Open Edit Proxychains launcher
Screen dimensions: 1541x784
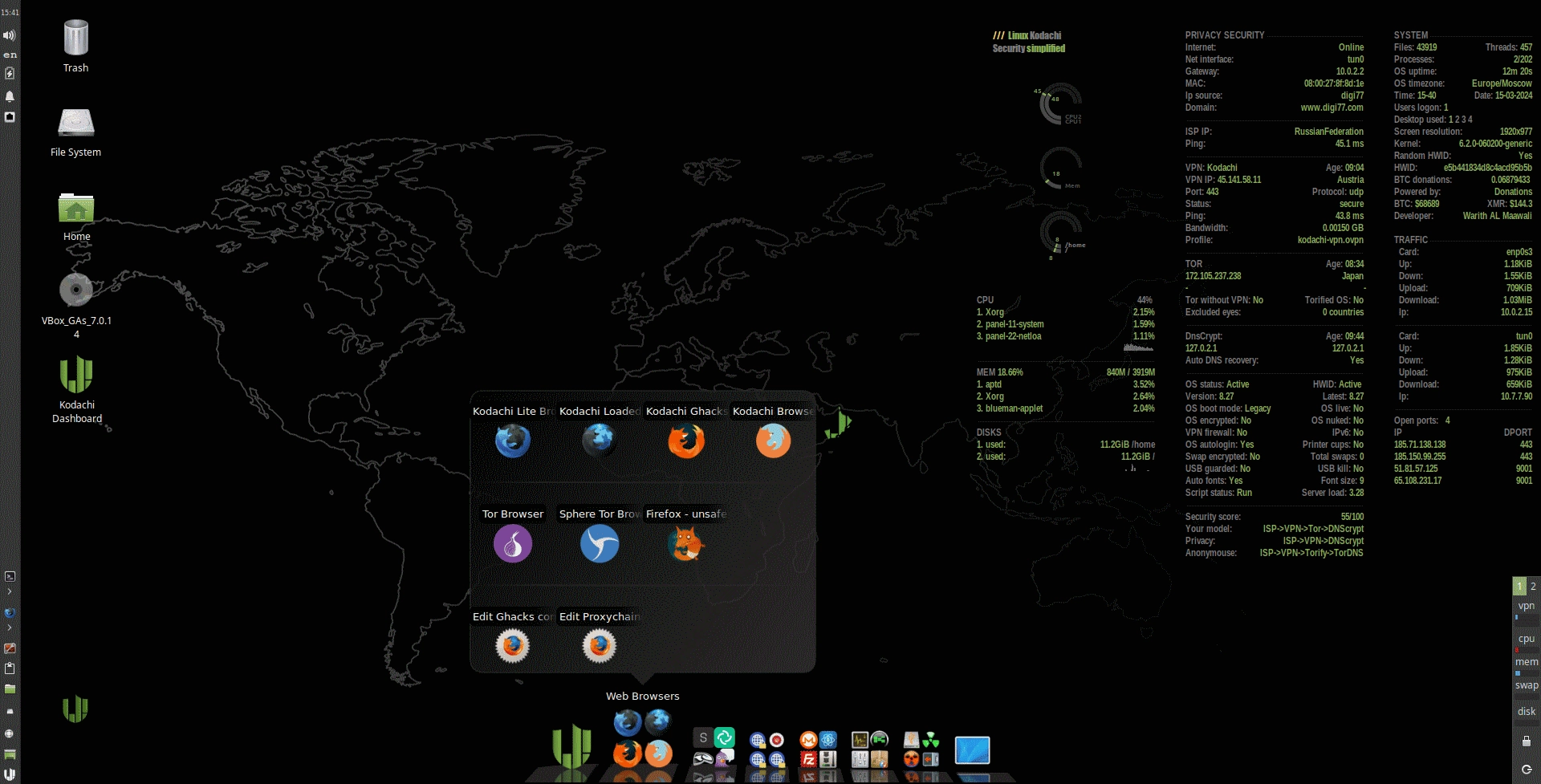click(x=599, y=646)
